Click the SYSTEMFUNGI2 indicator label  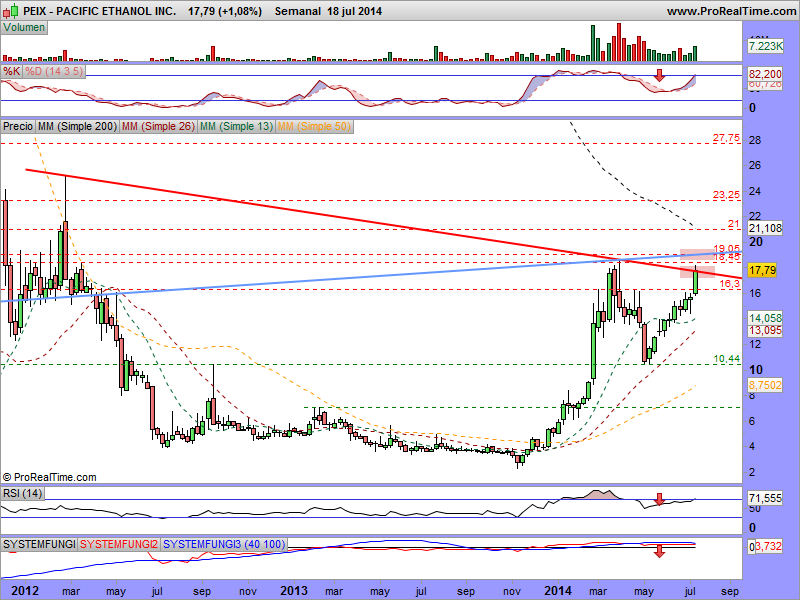click(119, 544)
